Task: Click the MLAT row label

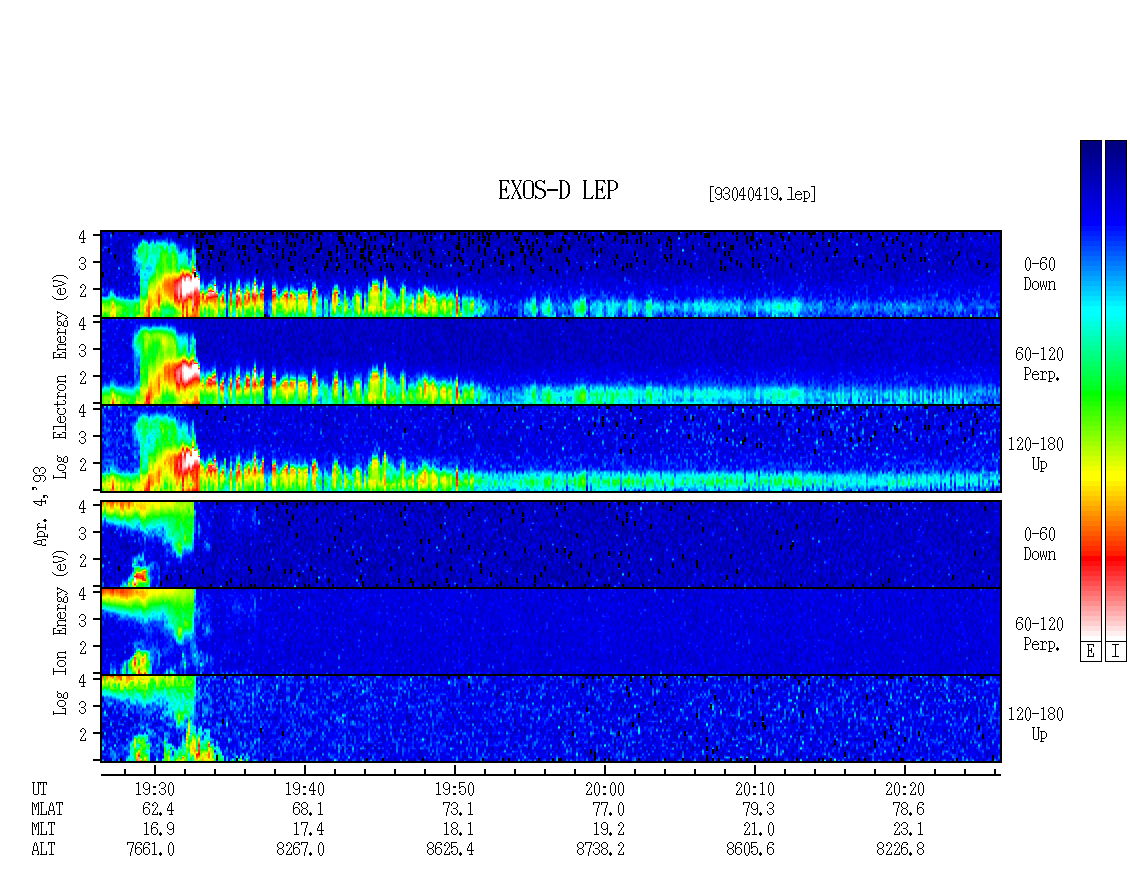Action: pos(47,809)
